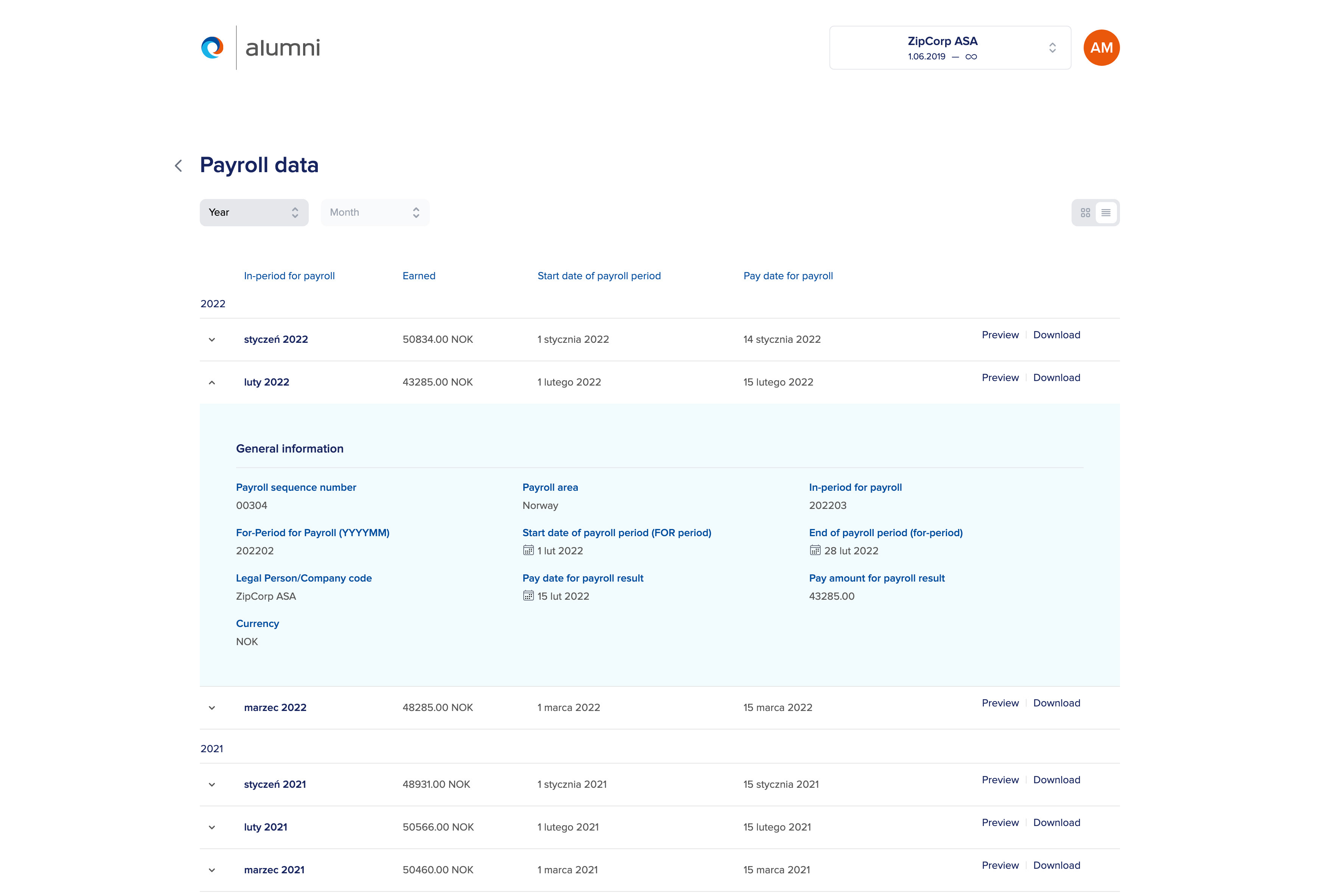Click the 2022 year group heading

point(213,303)
